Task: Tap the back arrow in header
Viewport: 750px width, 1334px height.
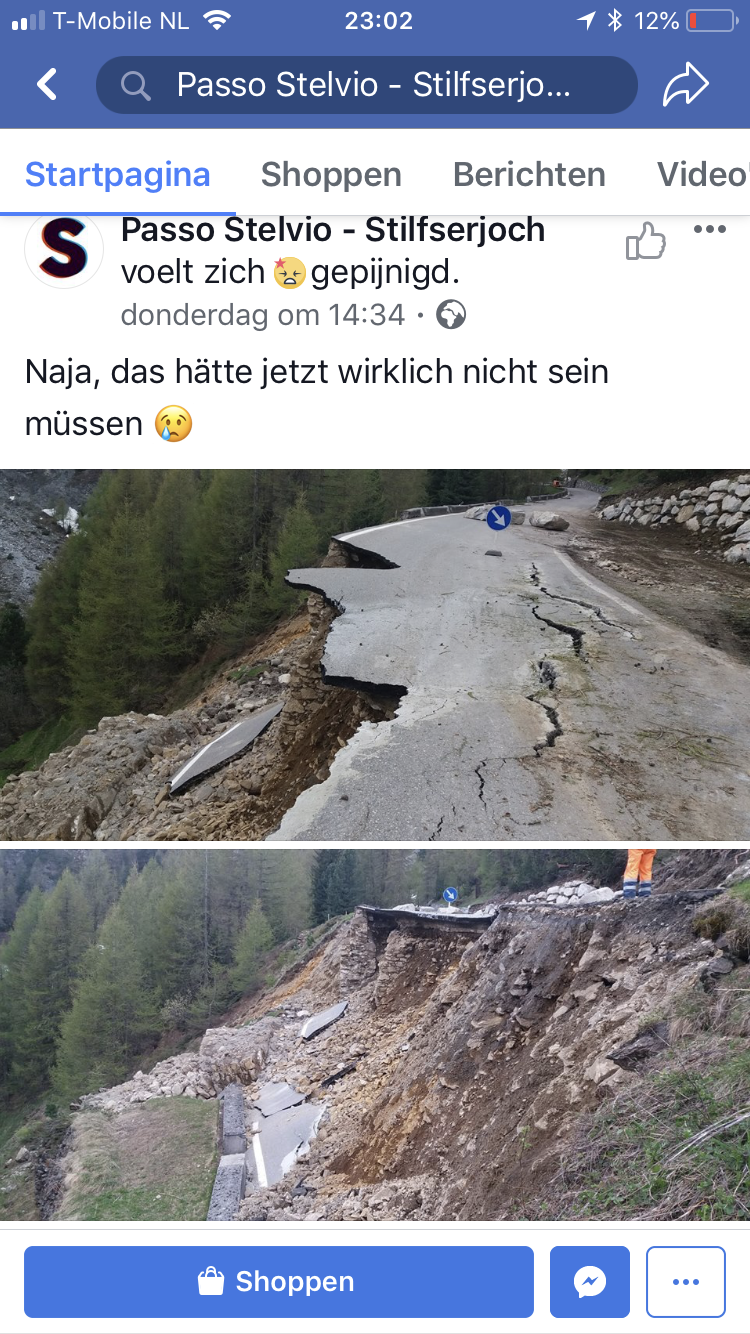Action: (47, 85)
